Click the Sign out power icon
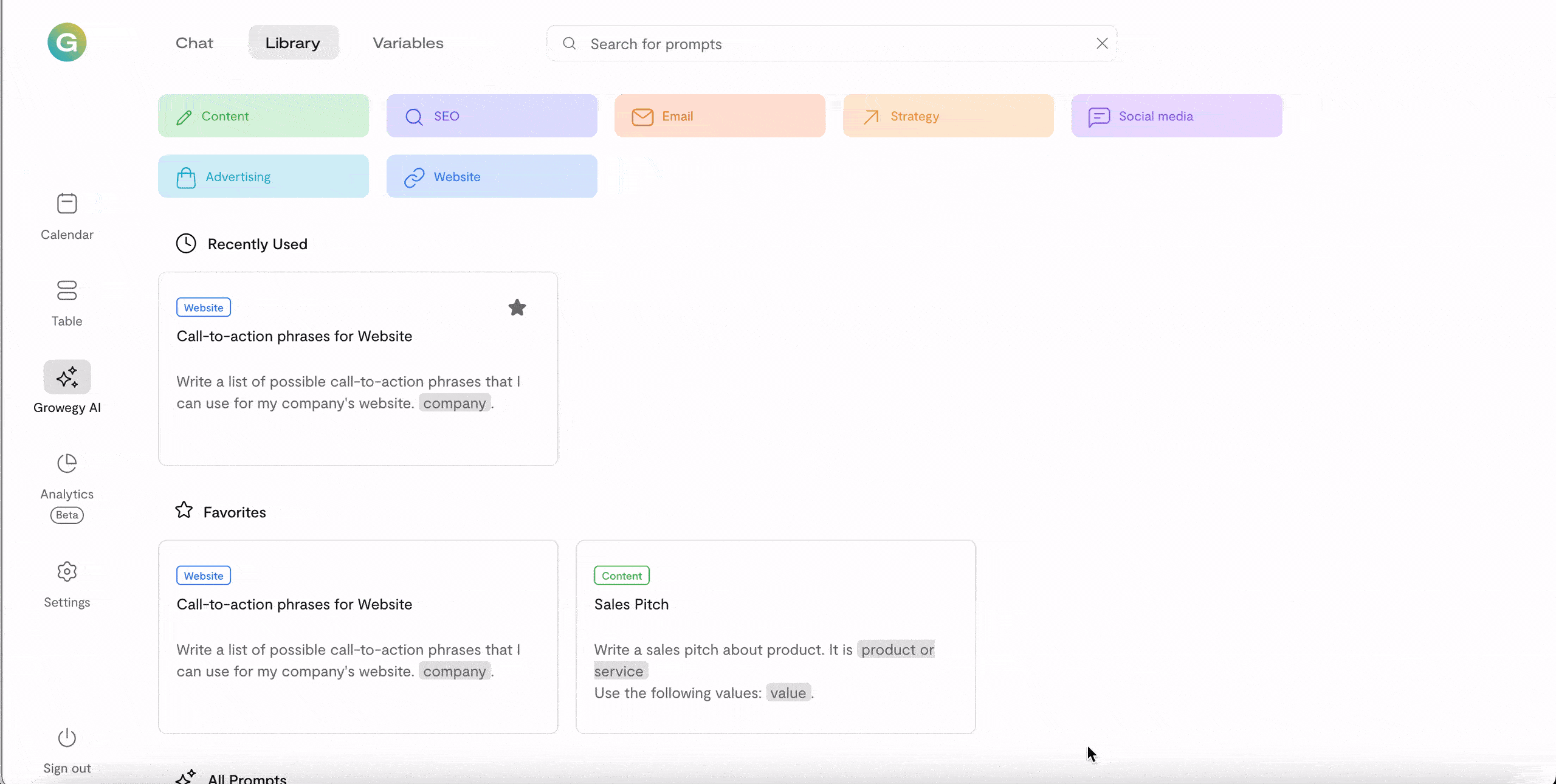 [x=67, y=738]
